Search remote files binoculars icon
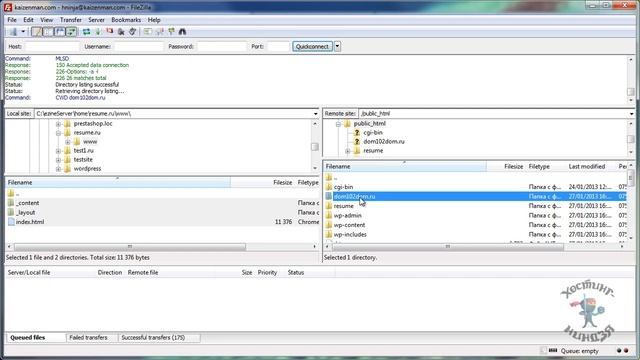640x360 pixels. (182, 31)
